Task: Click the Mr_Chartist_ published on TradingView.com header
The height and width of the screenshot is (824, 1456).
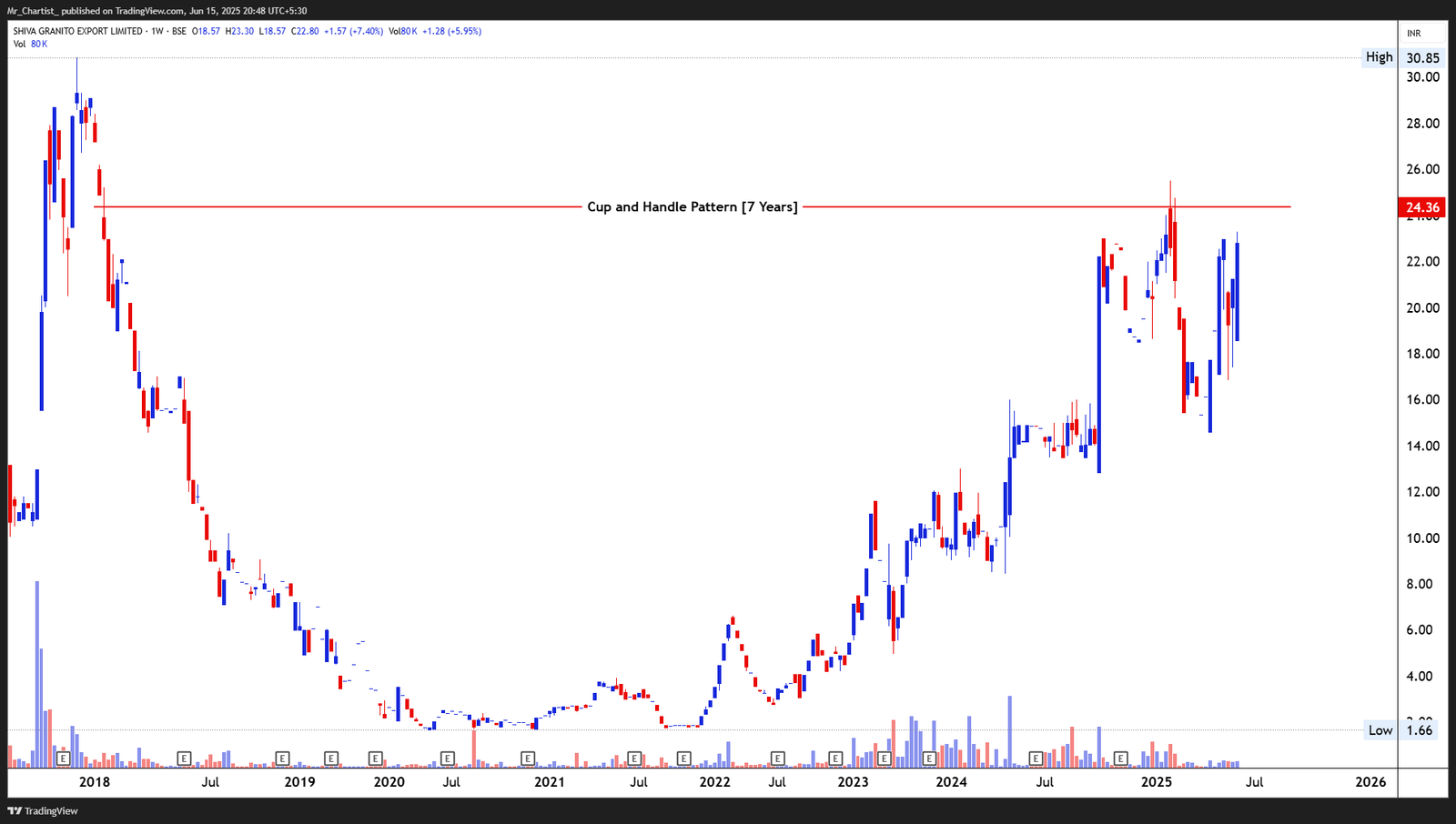Action: pos(157,11)
